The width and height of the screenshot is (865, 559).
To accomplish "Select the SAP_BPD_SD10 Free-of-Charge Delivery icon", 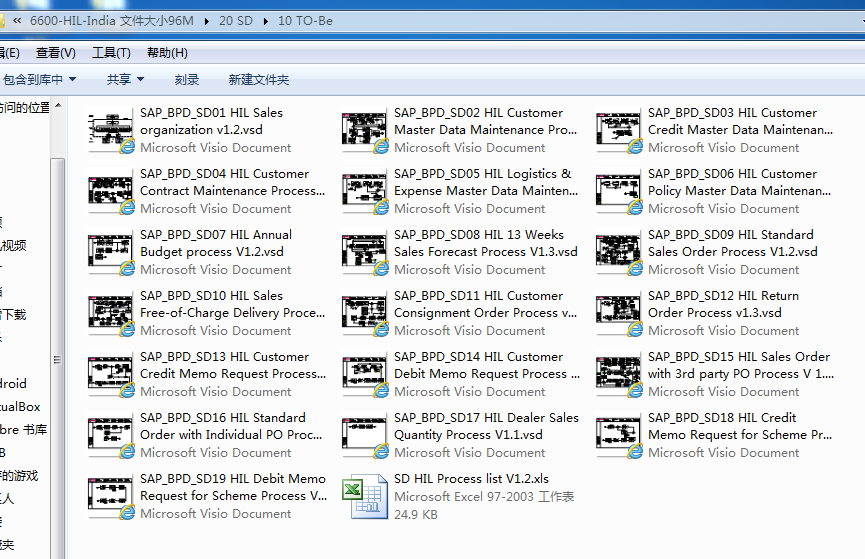I will tap(111, 313).
